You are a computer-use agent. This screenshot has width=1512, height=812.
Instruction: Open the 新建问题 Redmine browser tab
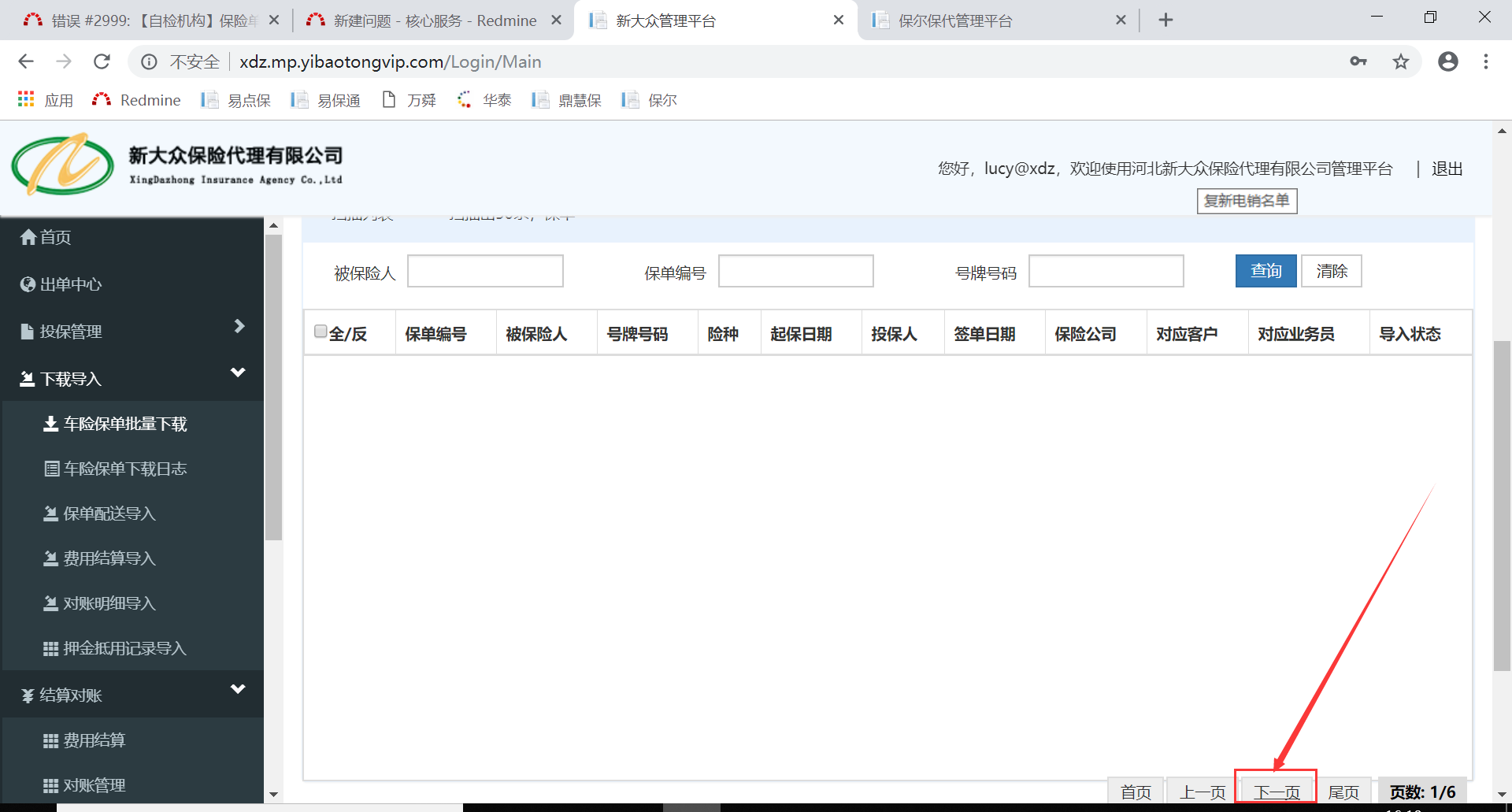pyautogui.click(x=434, y=20)
